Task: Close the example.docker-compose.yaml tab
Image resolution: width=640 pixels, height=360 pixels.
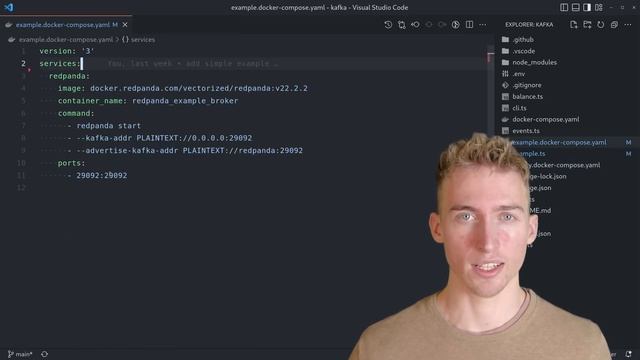Action: [x=125, y=25]
